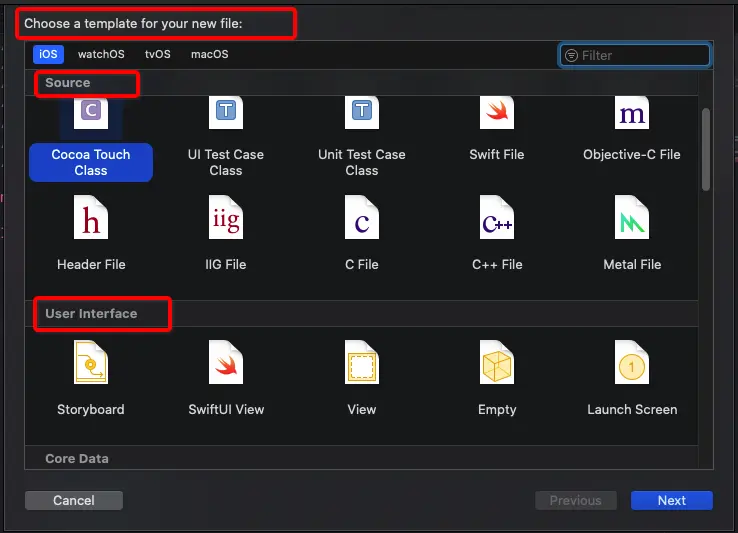Switch to the iOS platform tab

[x=48, y=54]
